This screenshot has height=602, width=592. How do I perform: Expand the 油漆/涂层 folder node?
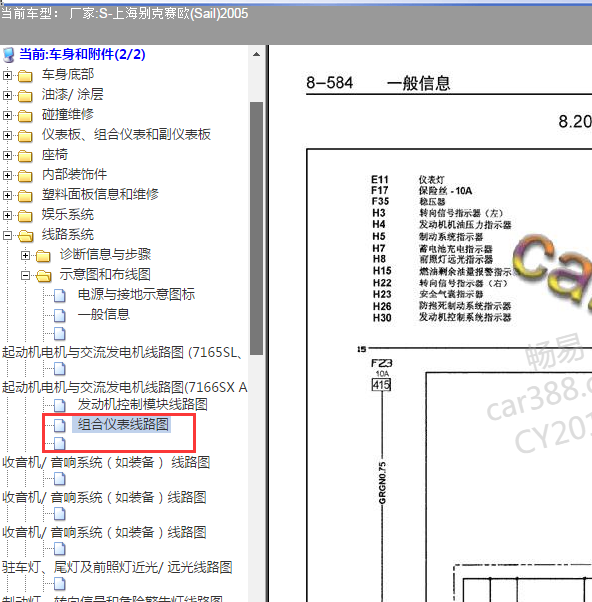tap(7, 95)
